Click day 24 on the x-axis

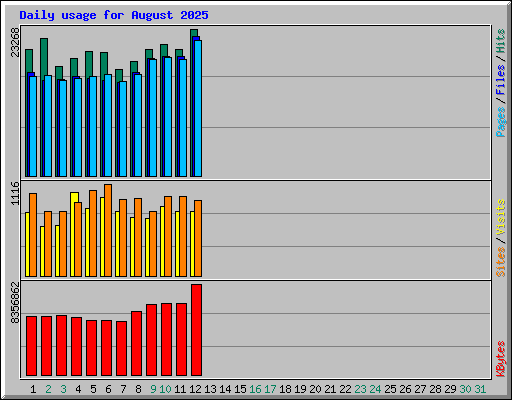(375, 389)
